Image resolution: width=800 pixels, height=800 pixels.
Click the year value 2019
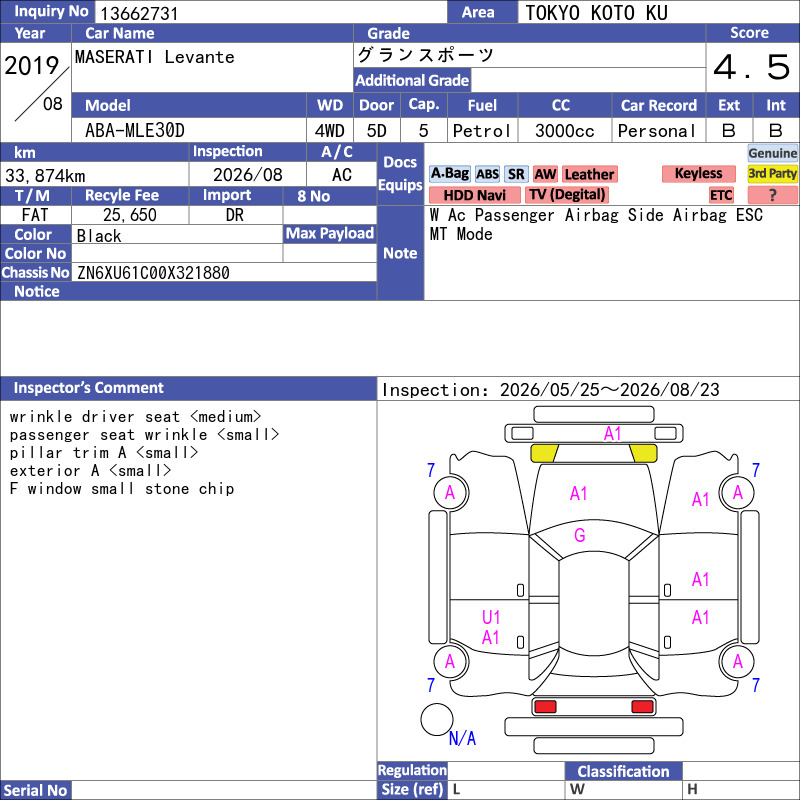(x=32, y=66)
